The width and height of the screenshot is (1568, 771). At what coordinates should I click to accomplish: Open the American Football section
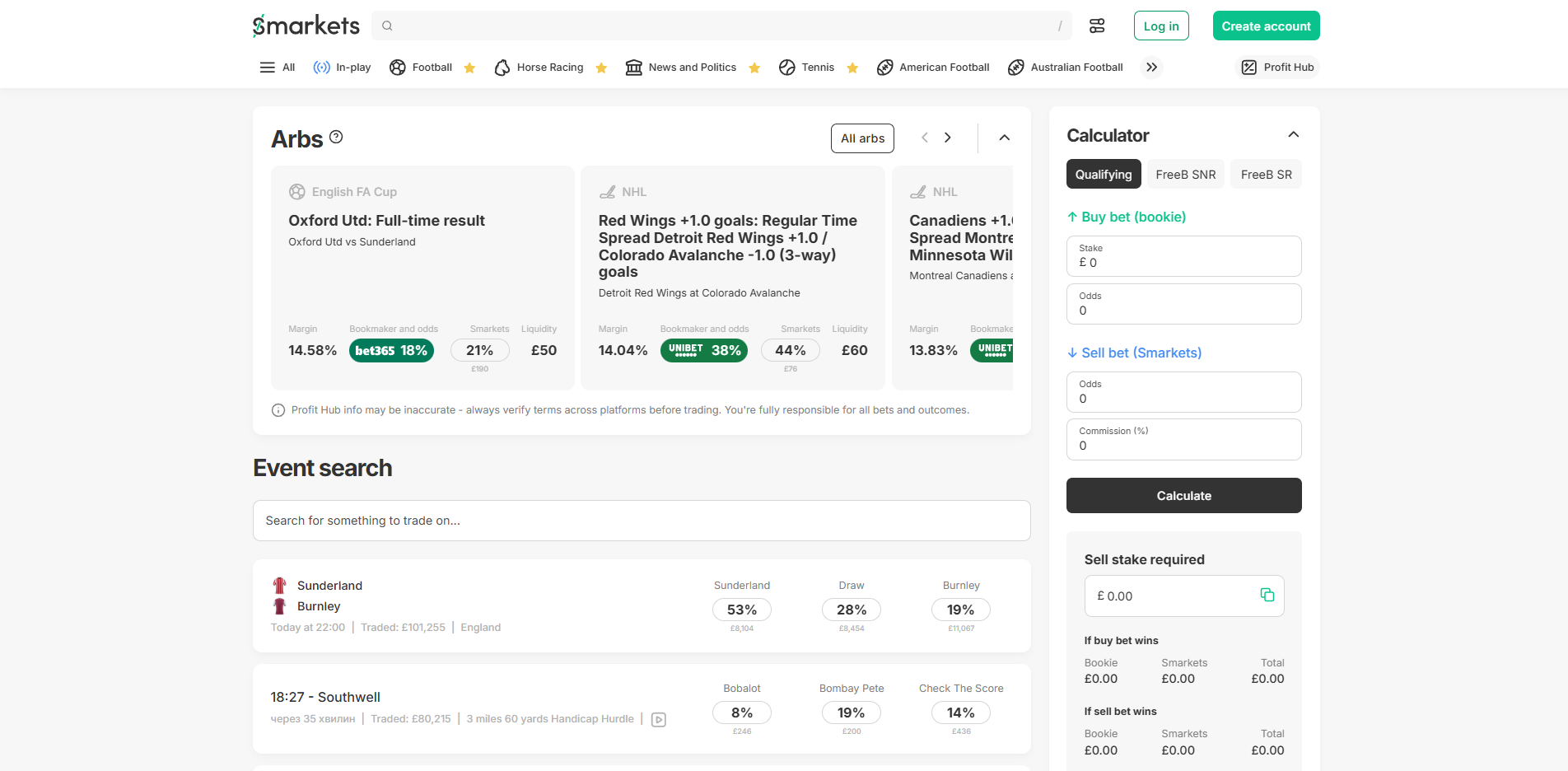[x=933, y=67]
